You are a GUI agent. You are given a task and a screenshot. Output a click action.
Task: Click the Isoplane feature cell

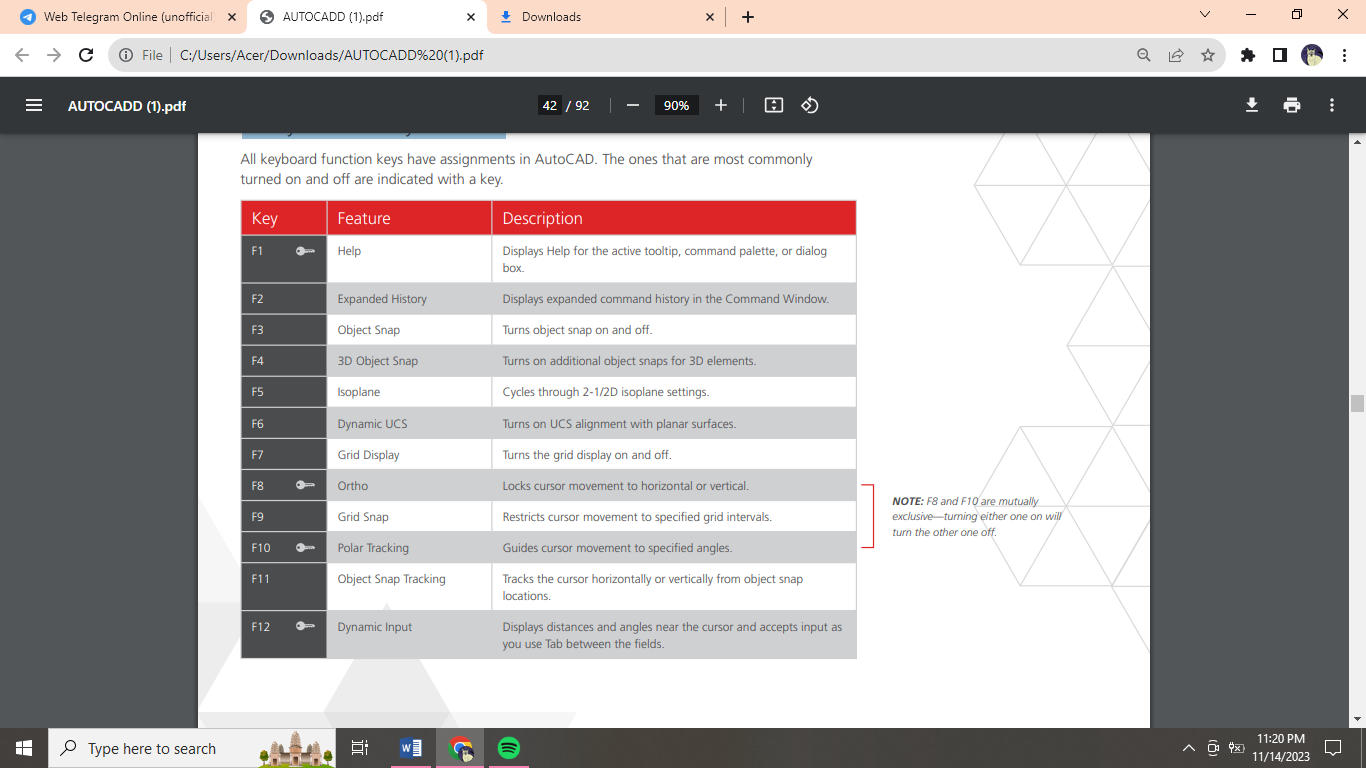click(409, 392)
